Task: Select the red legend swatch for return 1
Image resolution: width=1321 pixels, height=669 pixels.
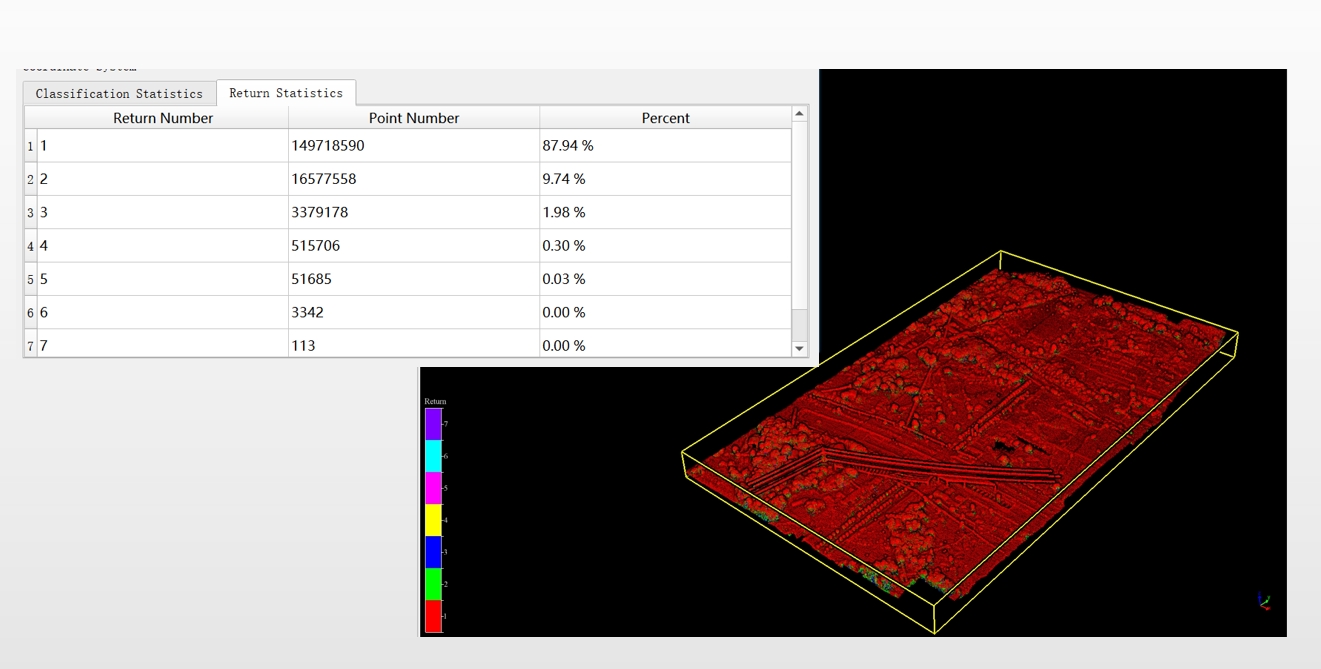Action: 434,616
